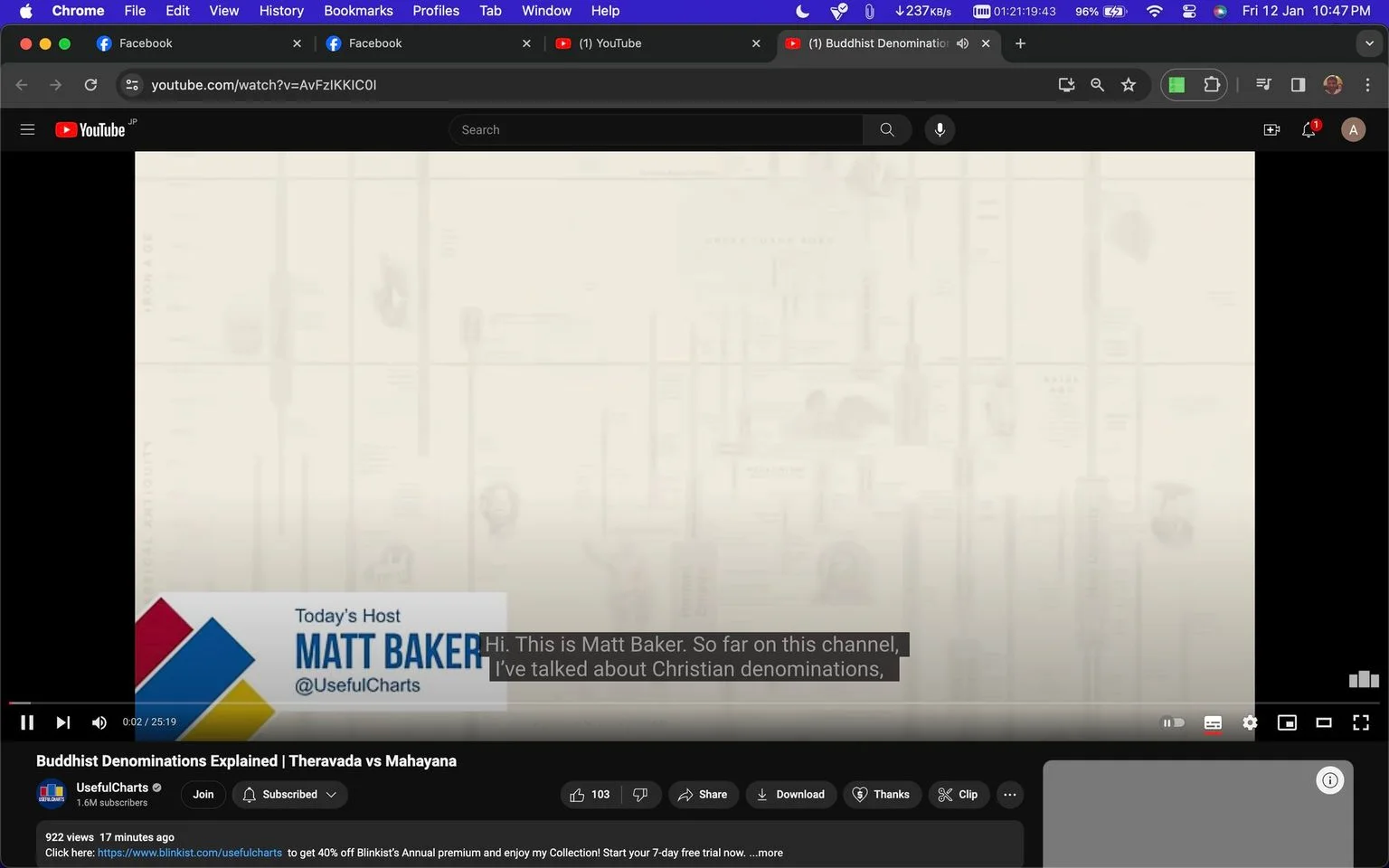This screenshot has height=868, width=1389.
Task: Search with your voice microphone
Action: click(940, 130)
